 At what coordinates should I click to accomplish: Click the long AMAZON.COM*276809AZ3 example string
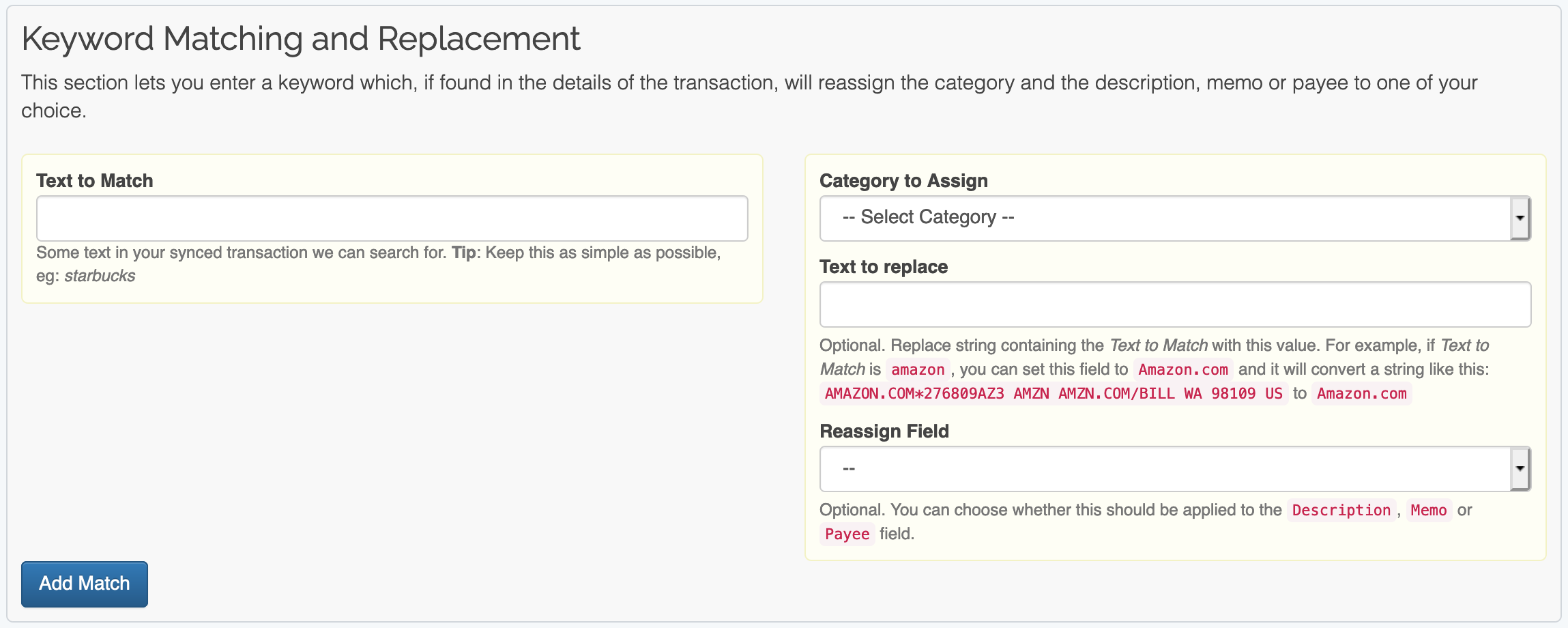click(x=1053, y=394)
